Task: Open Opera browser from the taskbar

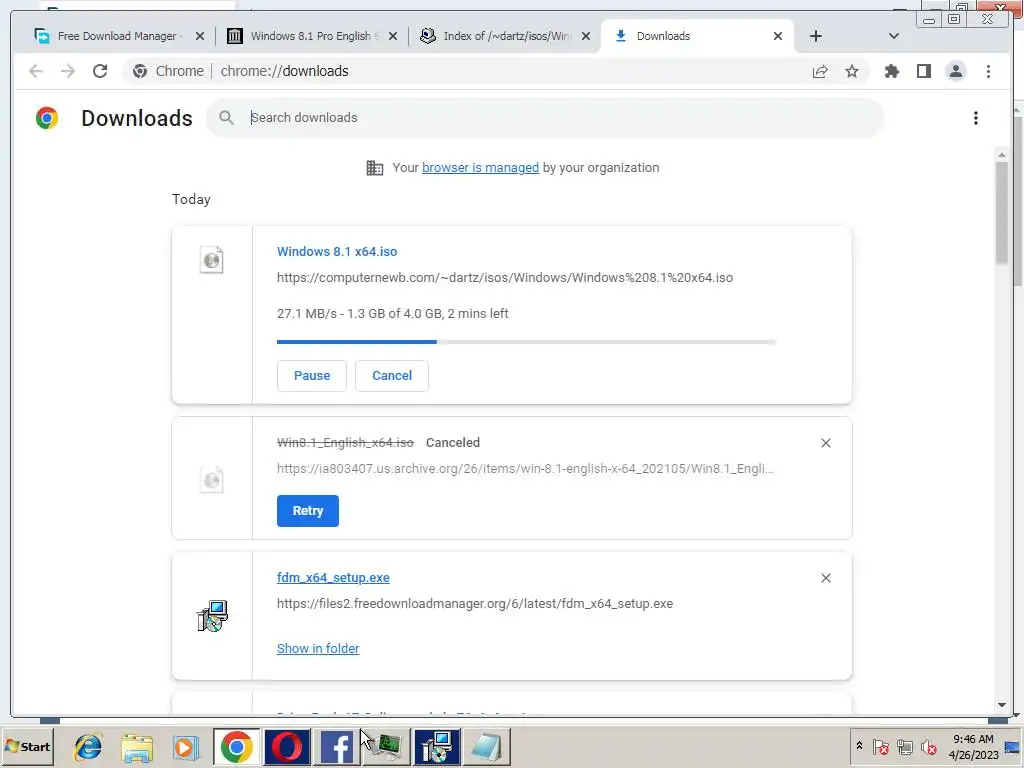Action: tap(287, 747)
